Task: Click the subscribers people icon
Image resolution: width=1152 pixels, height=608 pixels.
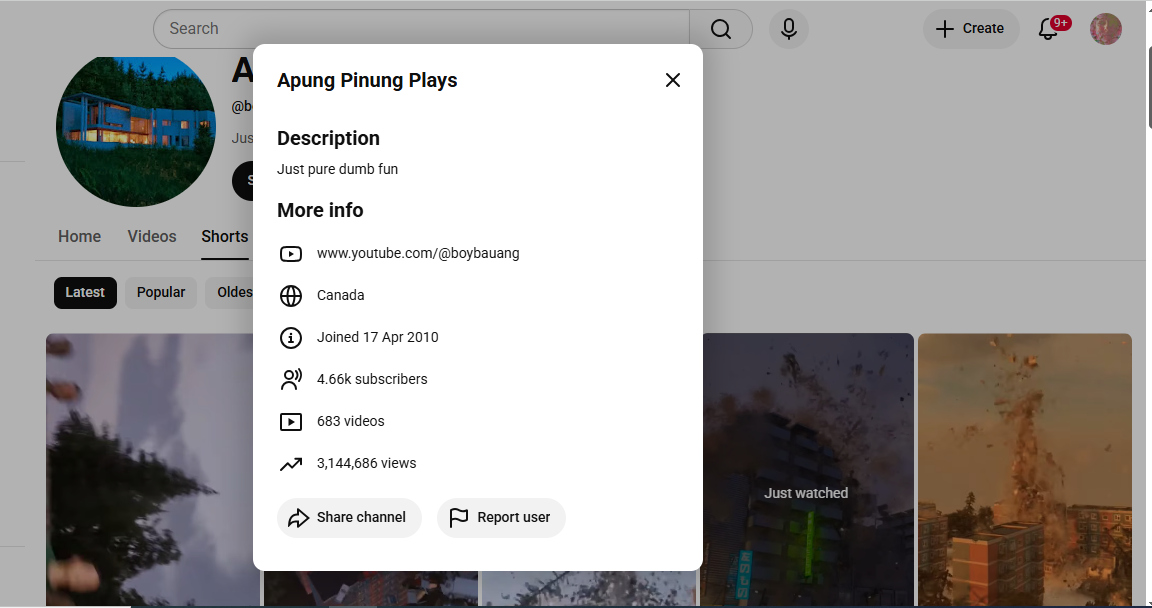Action: point(291,379)
